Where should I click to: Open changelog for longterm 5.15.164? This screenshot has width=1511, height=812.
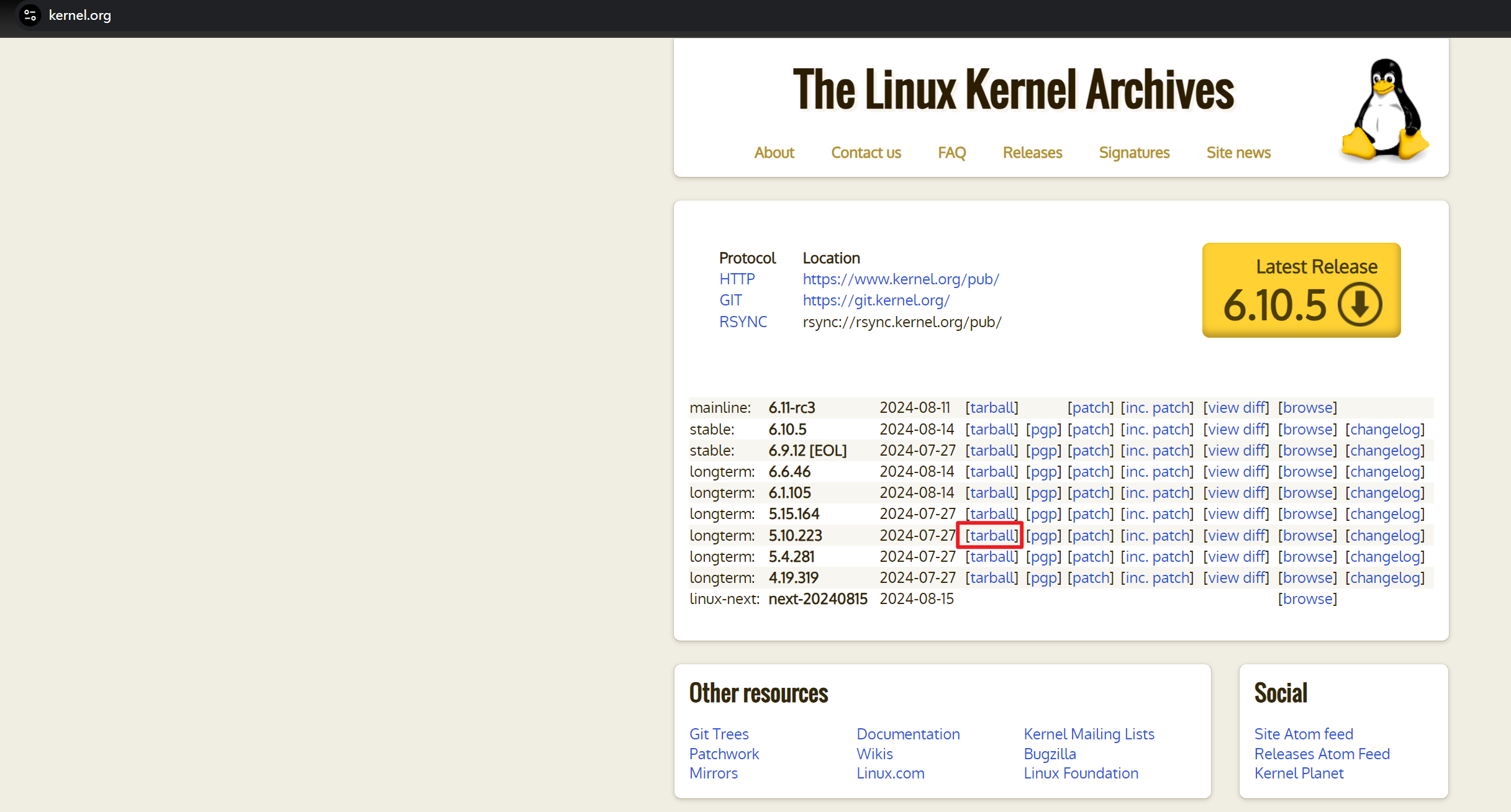click(1385, 514)
